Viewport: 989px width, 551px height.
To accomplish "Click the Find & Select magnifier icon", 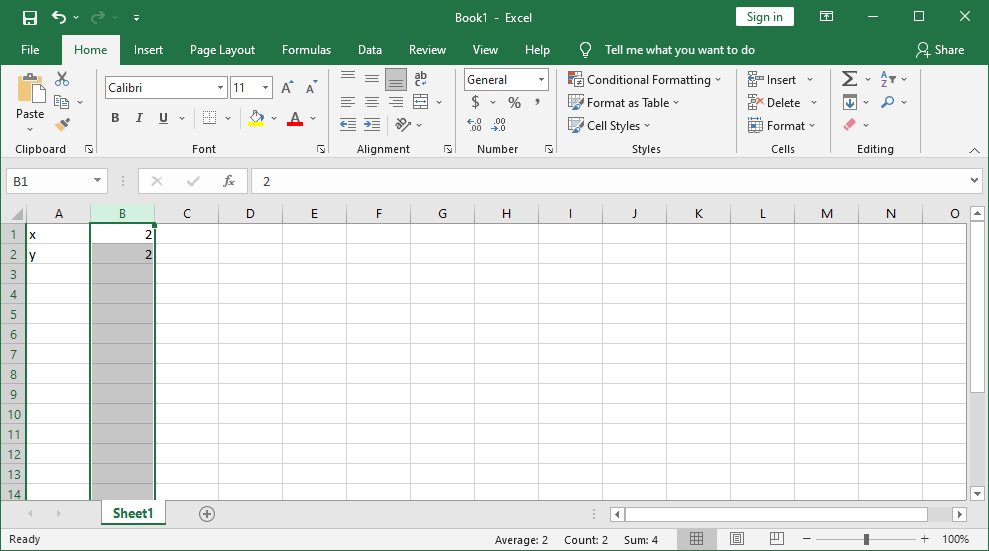I will [x=888, y=102].
